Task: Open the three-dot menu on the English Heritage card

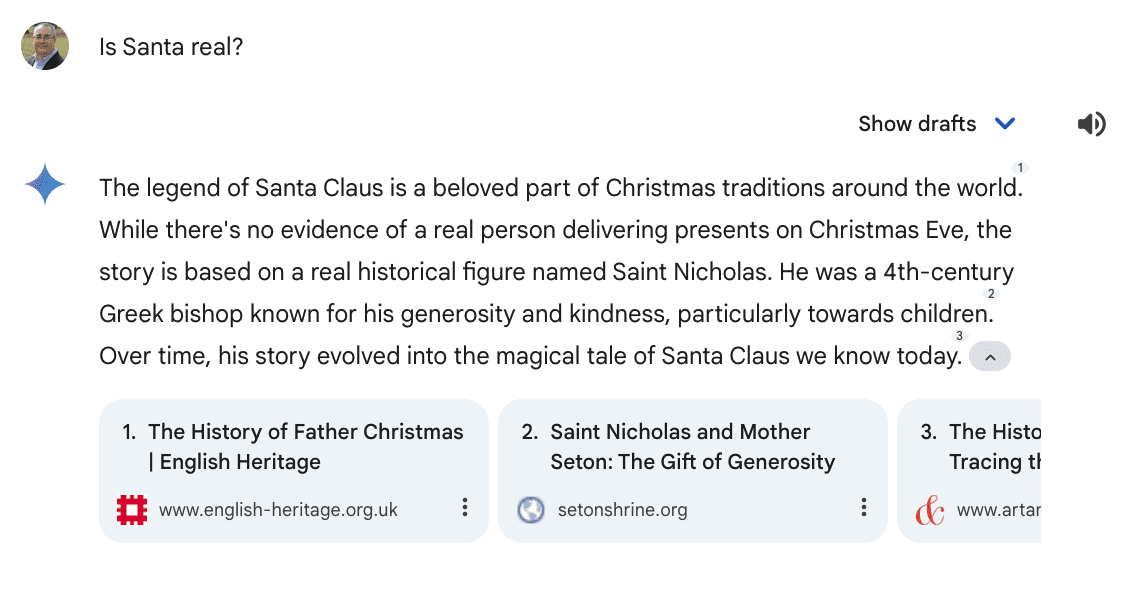Action: point(464,508)
